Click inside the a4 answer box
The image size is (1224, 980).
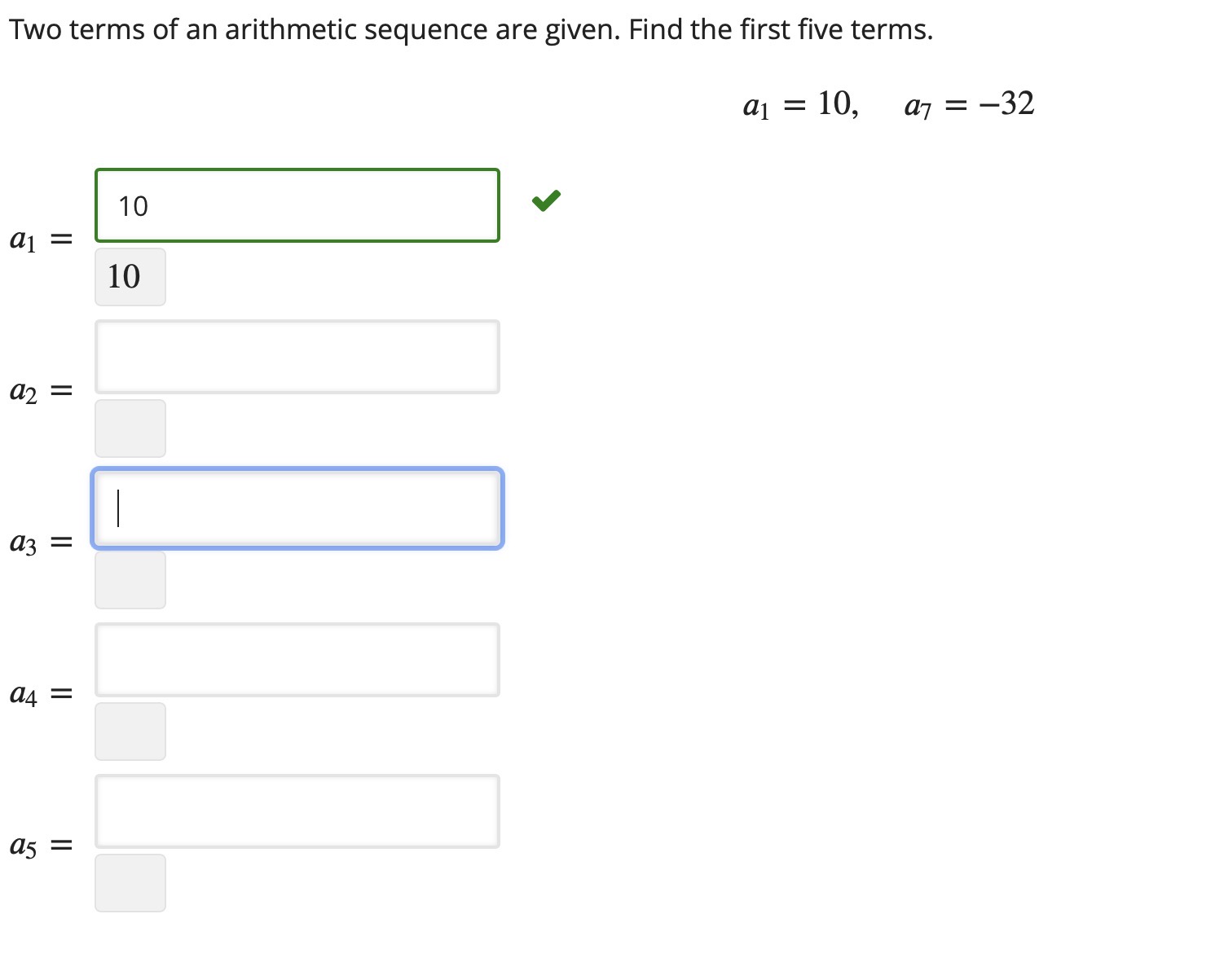297,660
